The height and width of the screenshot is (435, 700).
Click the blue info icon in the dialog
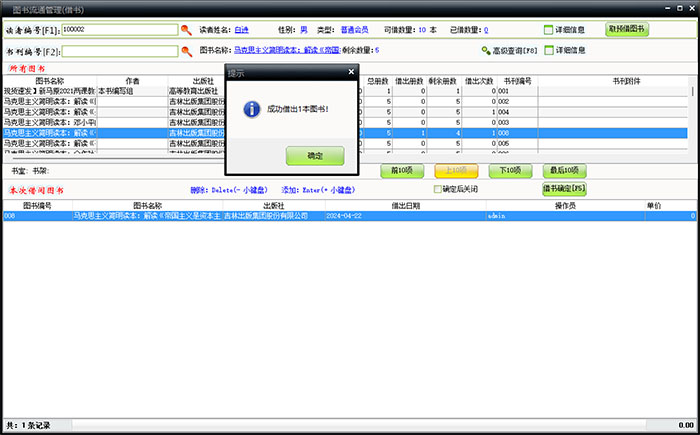click(x=252, y=109)
